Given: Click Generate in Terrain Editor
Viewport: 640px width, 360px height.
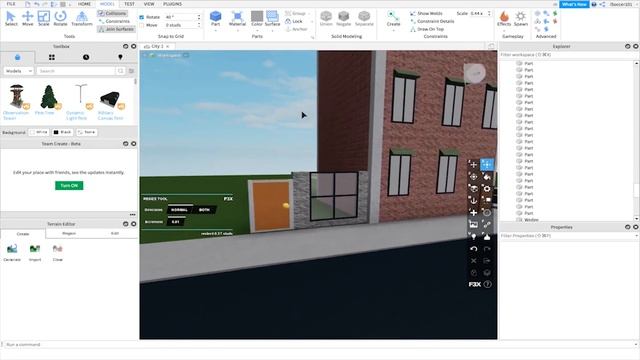Looking at the screenshot, I should [x=12, y=252].
